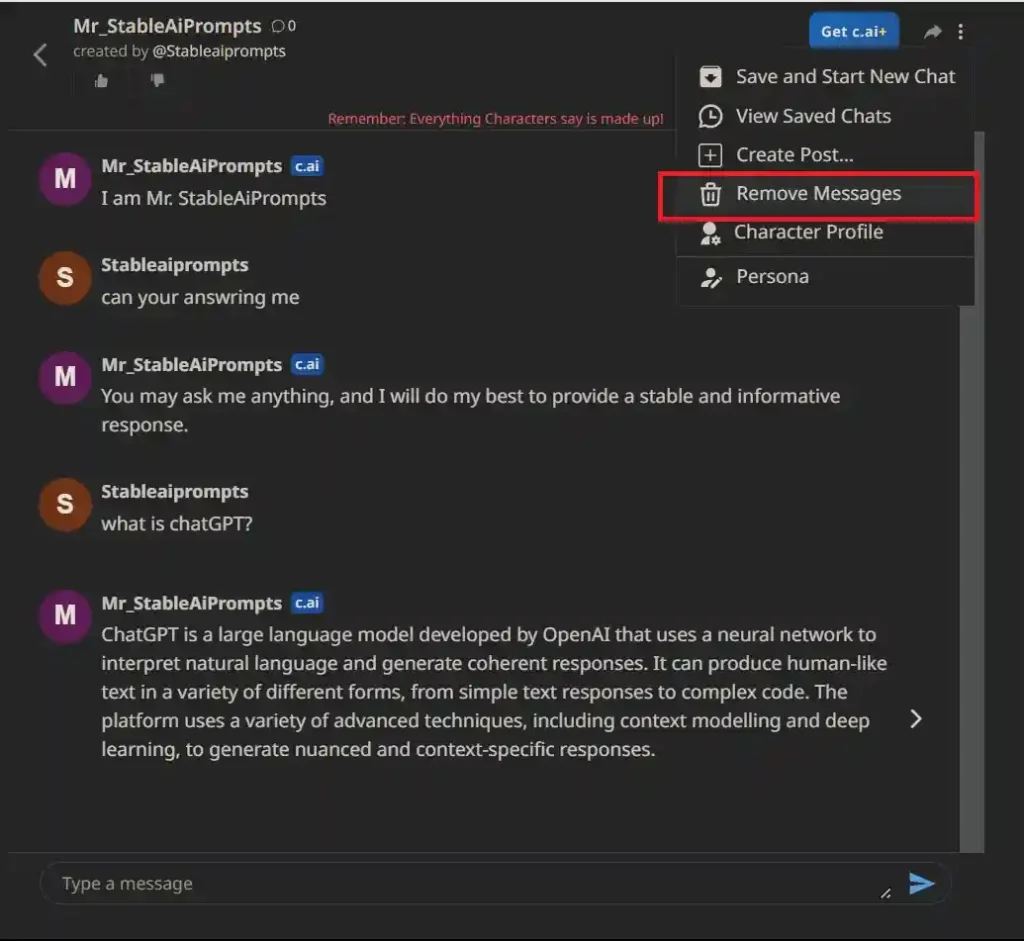Click the avatar beside 'I am Mr. StableAiPrompts'
Screen dimensions: 1024x941
click(x=65, y=179)
